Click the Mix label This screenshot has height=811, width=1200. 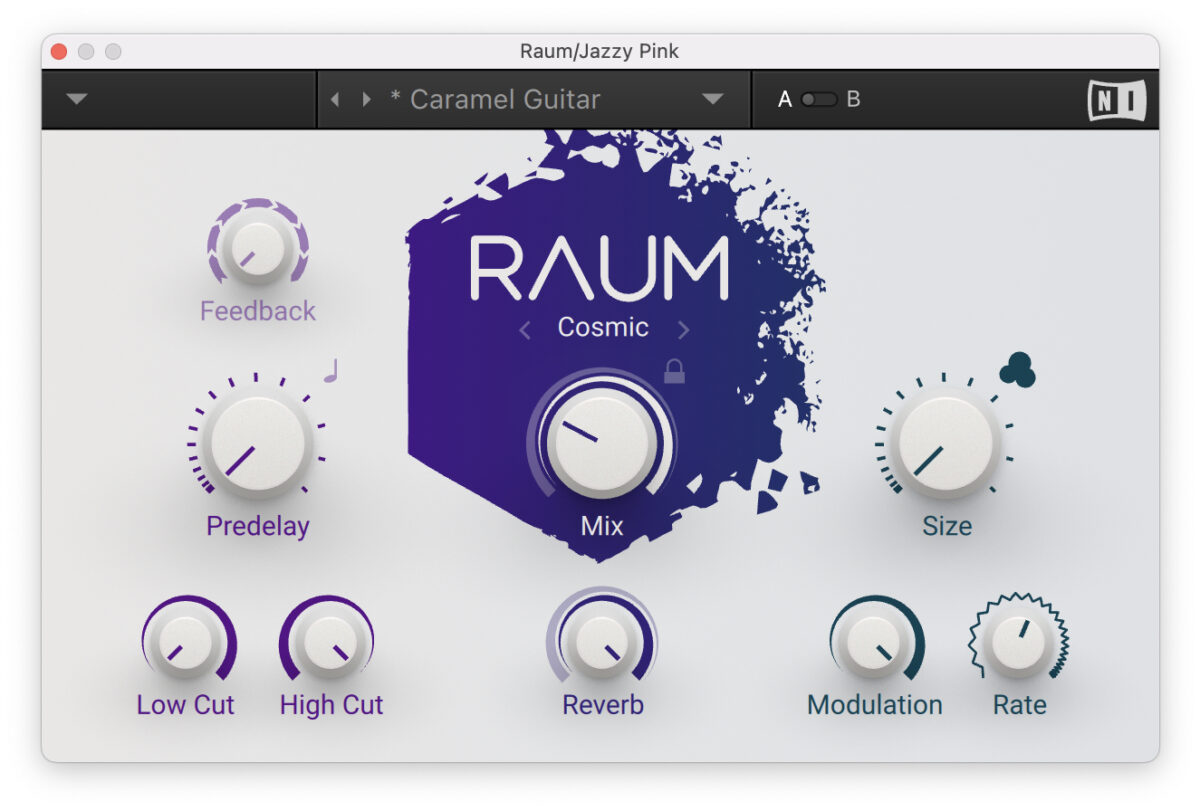tap(602, 526)
